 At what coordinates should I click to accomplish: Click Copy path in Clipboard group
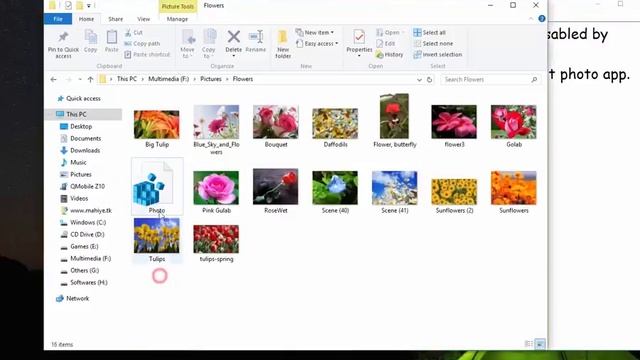142,43
